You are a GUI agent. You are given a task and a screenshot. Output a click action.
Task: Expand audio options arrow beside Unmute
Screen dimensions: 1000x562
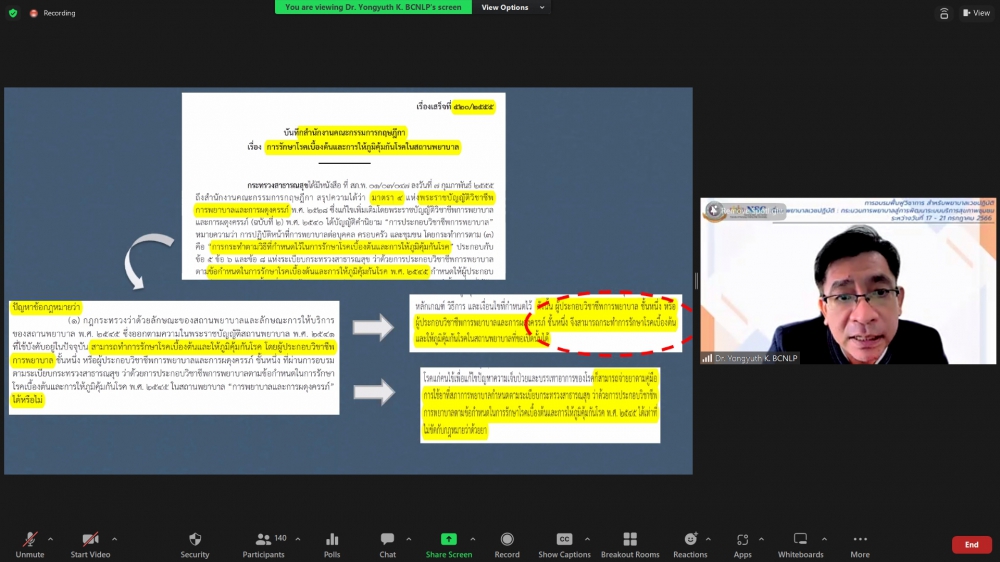pyautogui.click(x=51, y=538)
